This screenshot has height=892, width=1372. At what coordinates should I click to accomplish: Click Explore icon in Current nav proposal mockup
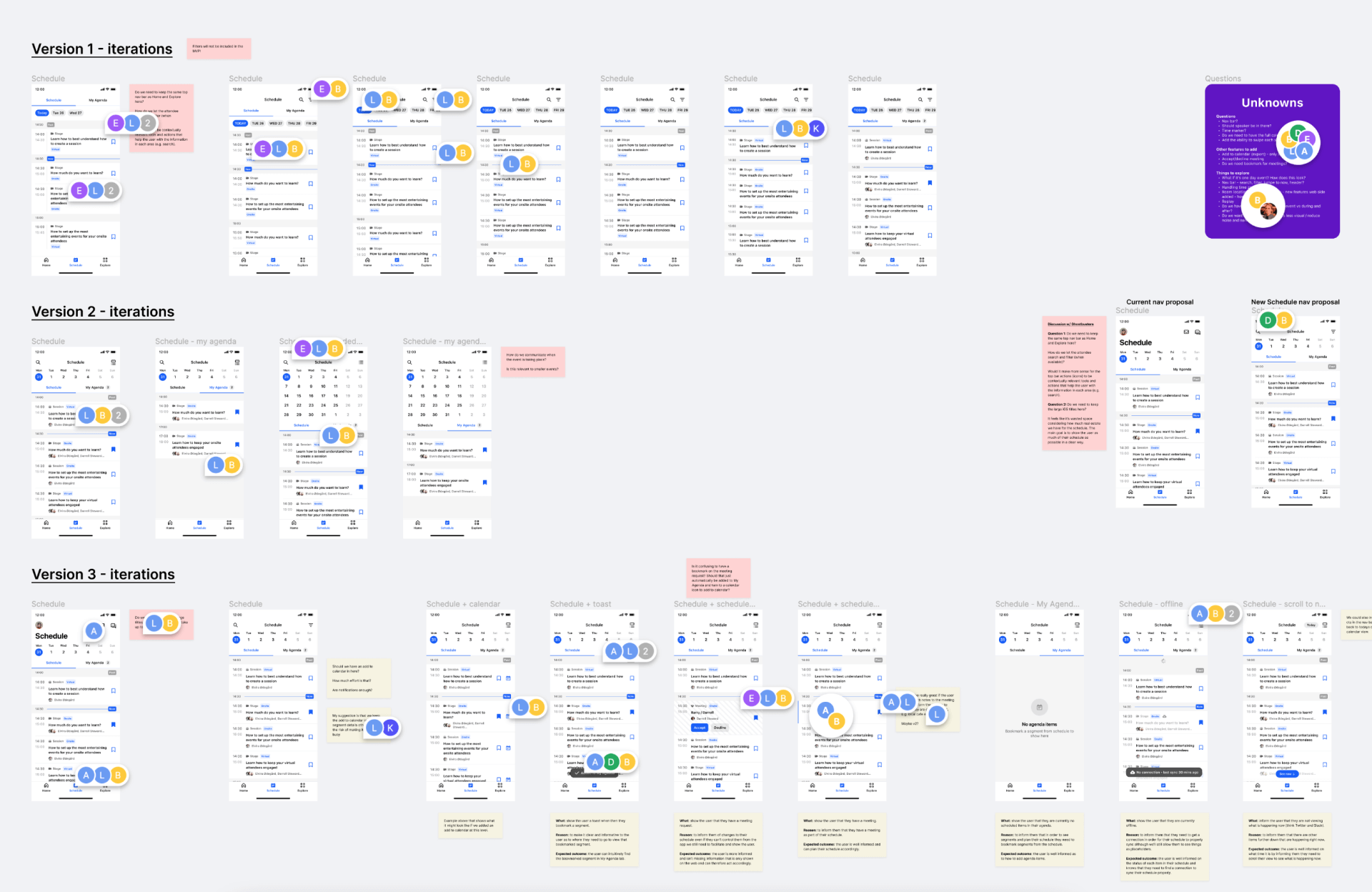coord(1189,493)
